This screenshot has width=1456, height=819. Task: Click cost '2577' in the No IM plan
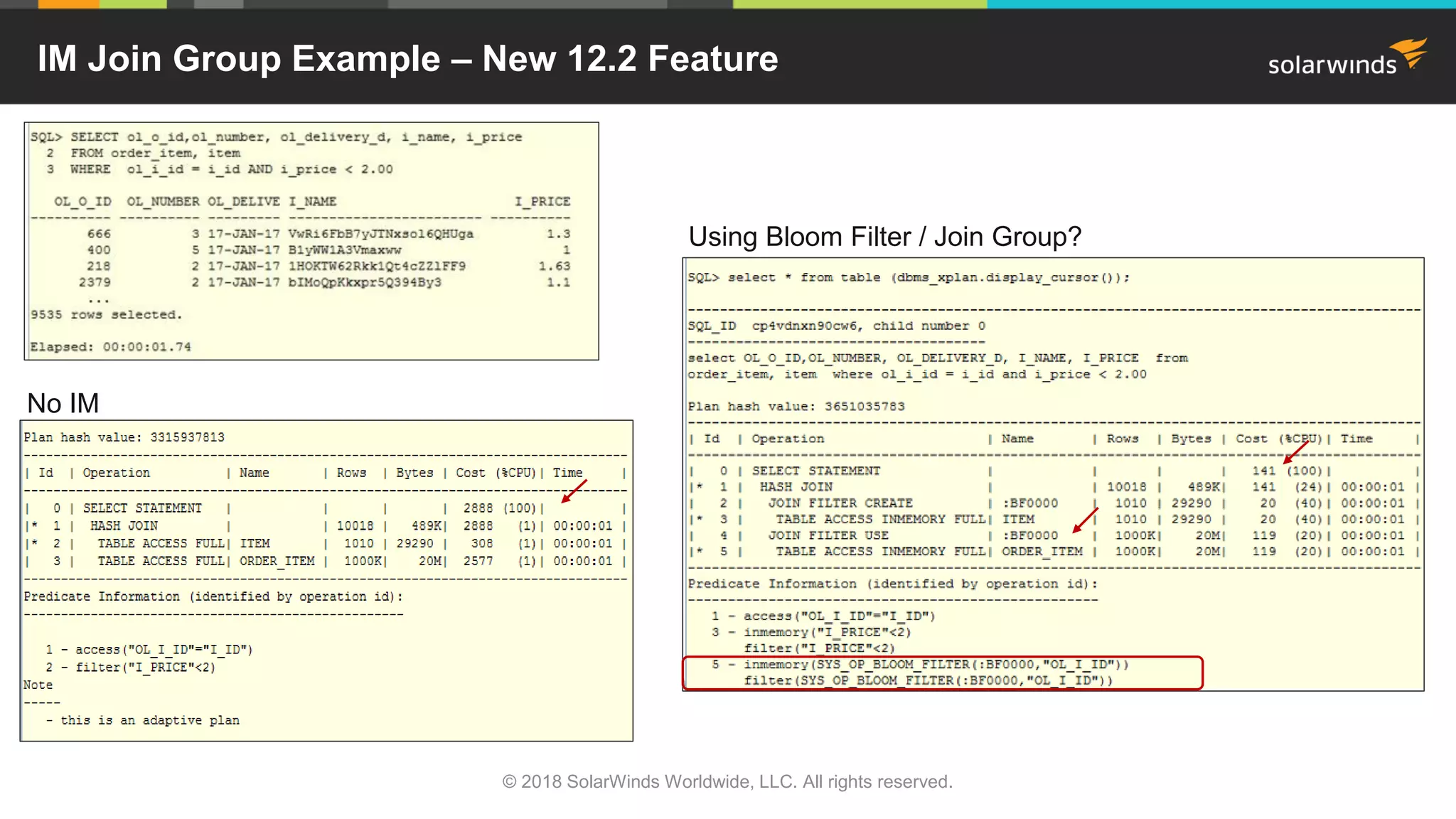478,562
